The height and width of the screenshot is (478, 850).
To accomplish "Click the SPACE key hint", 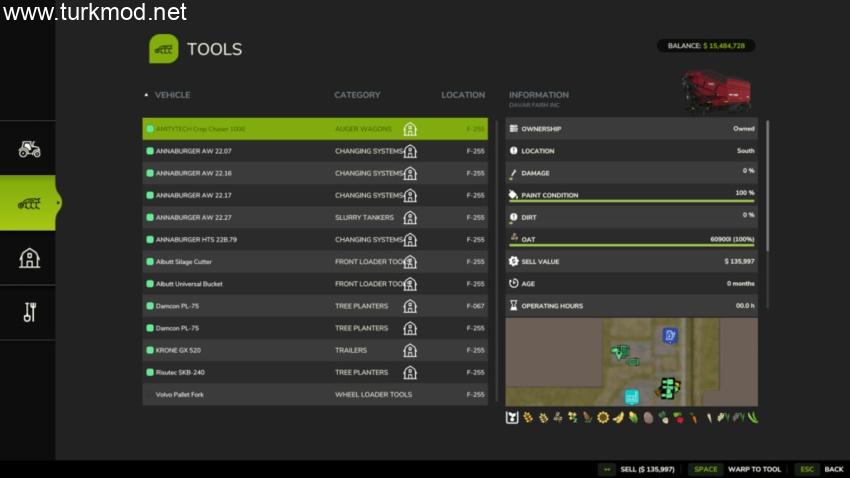I will click(x=705, y=469).
